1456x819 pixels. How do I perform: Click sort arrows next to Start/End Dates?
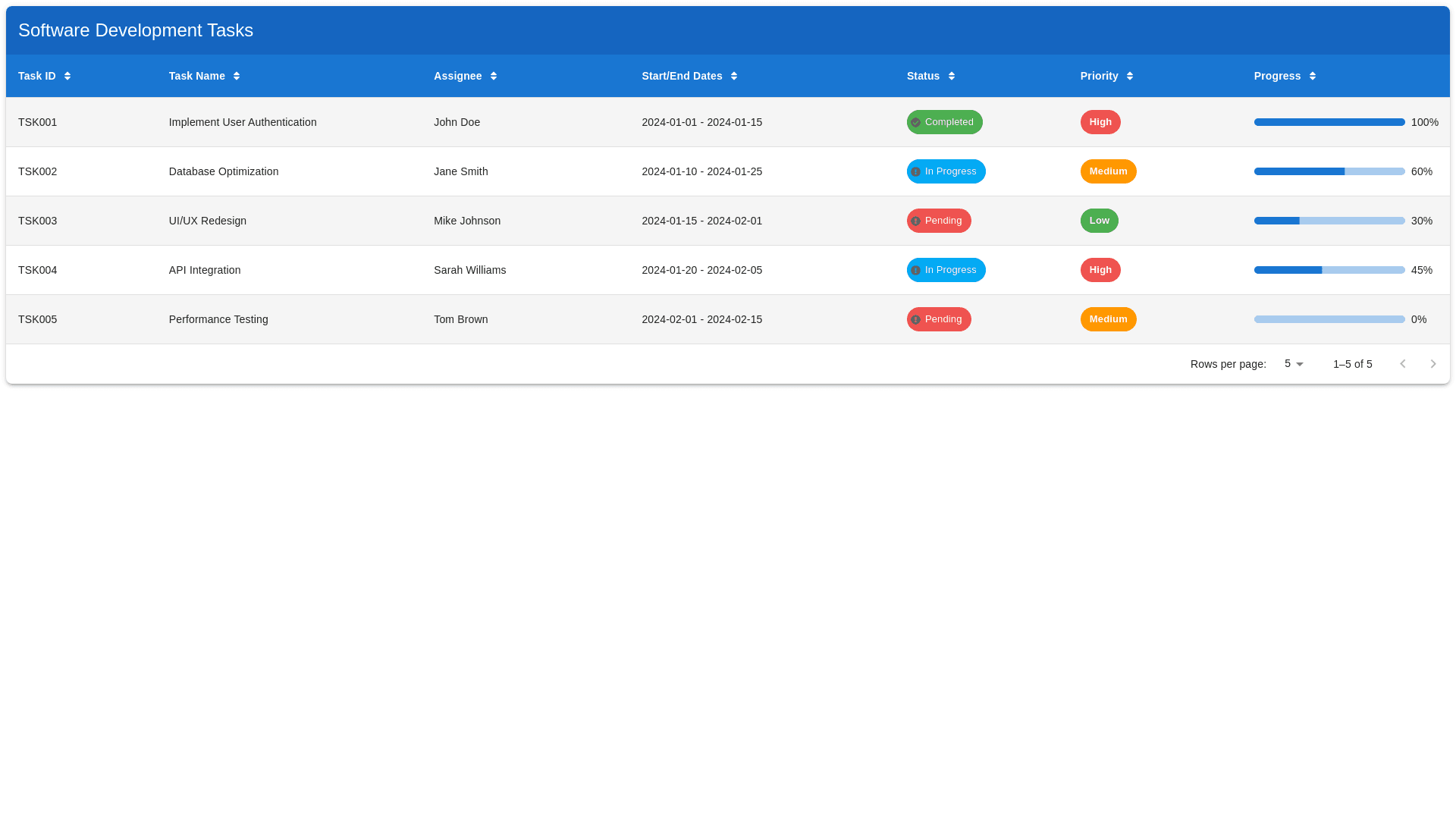tap(734, 76)
